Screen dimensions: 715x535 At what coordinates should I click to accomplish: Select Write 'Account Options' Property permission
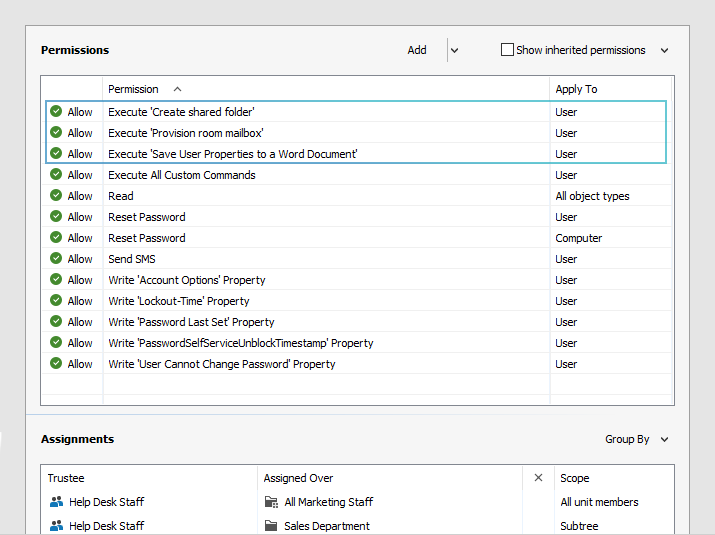click(x=187, y=280)
